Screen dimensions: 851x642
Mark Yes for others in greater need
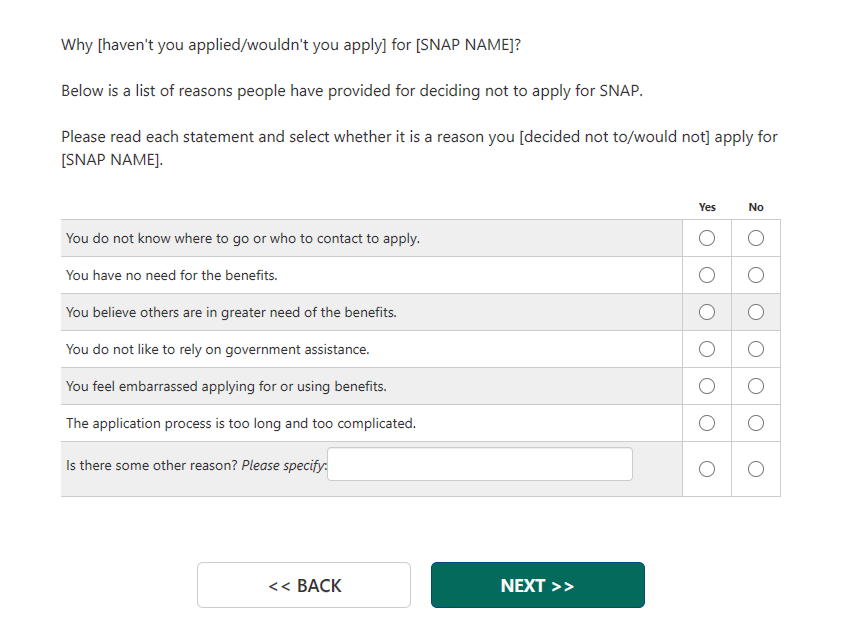[707, 312]
